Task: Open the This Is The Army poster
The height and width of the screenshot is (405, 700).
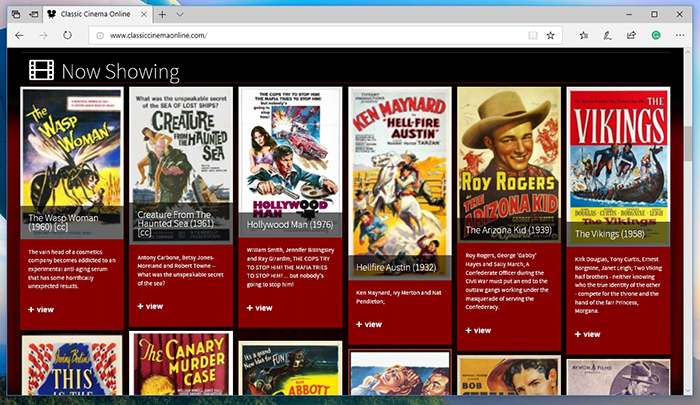Action: coord(72,365)
